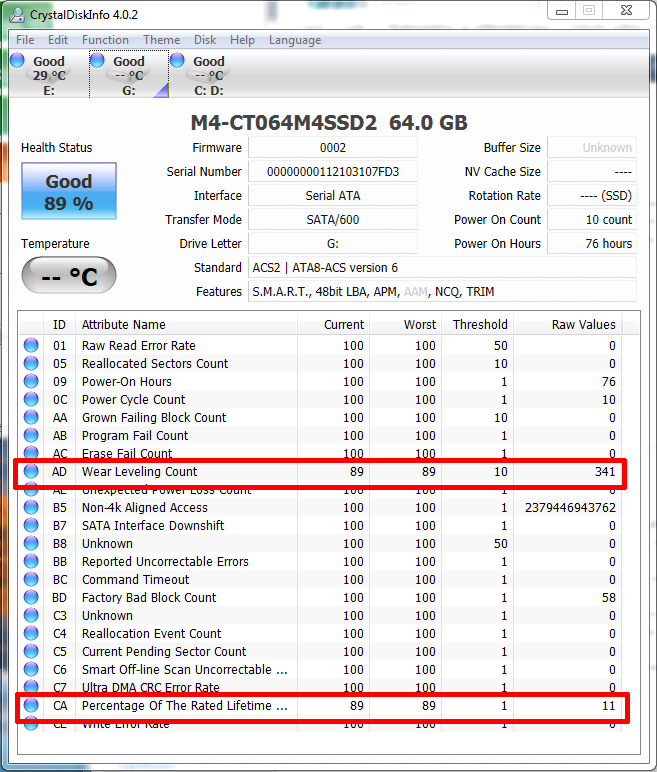Minimize the CrystalDiskInfo window
657x772 pixels.
(x=561, y=11)
